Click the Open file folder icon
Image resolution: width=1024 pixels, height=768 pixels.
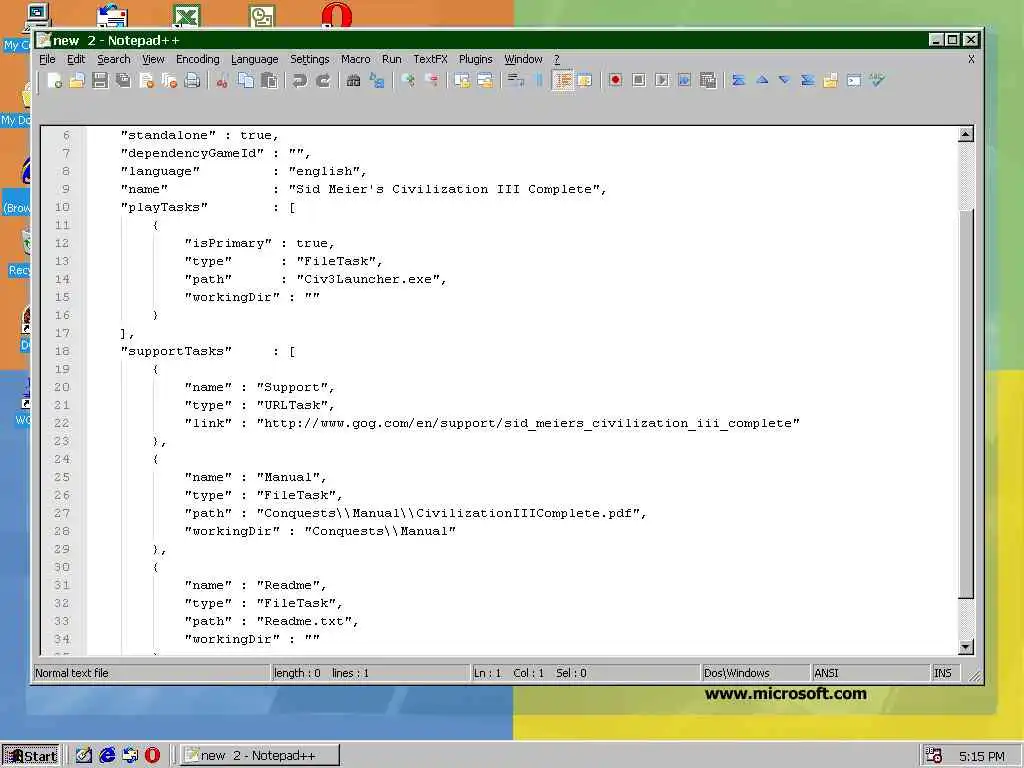77,80
